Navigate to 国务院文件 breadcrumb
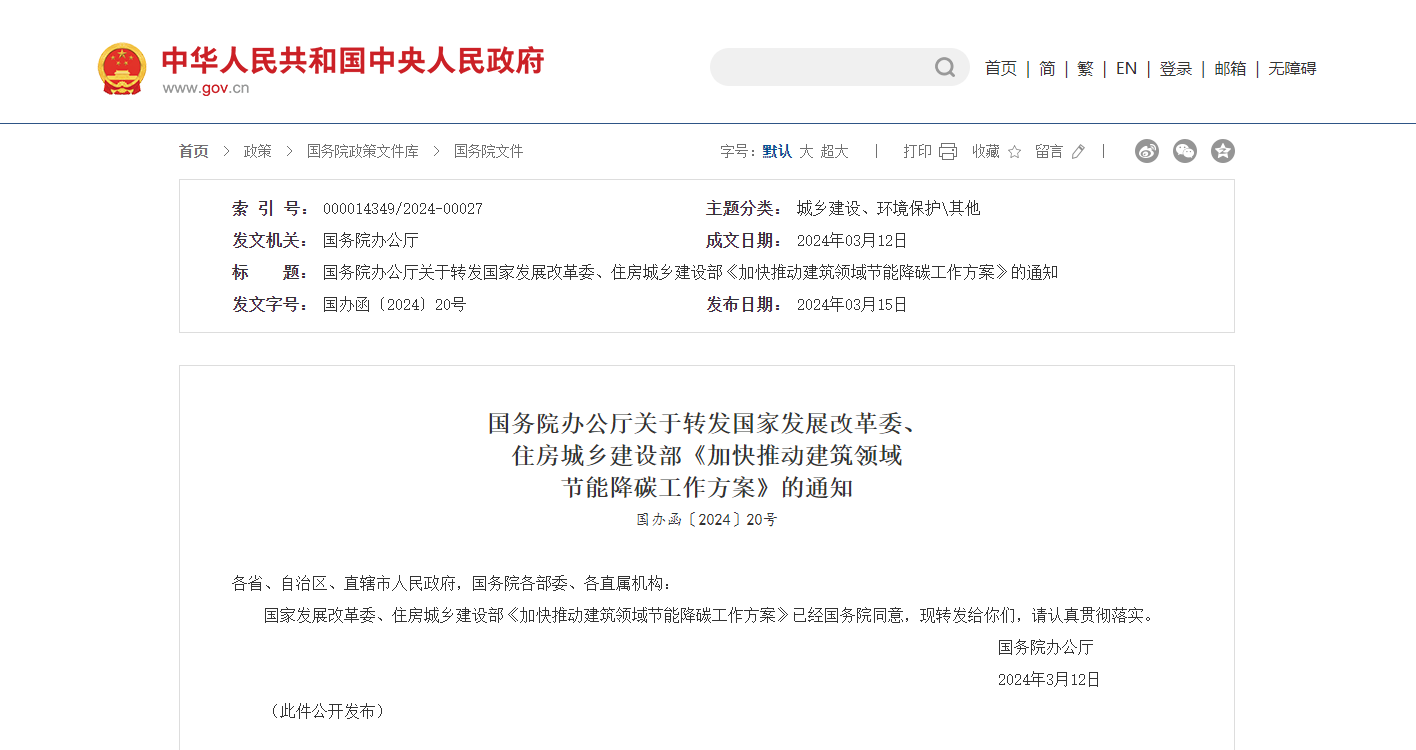 coord(488,151)
